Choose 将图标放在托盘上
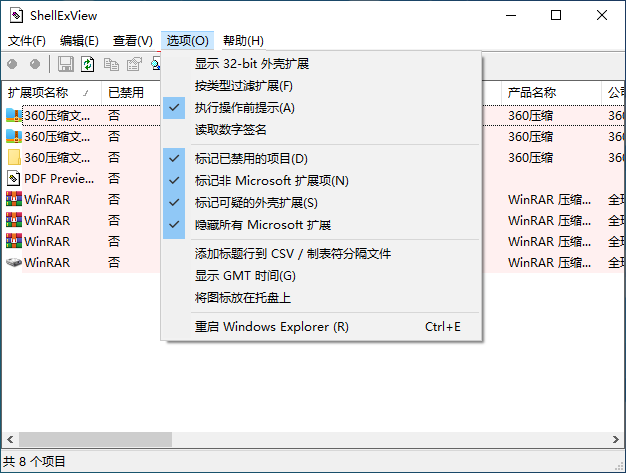Screen dimensions: 626x473 pos(321,298)
